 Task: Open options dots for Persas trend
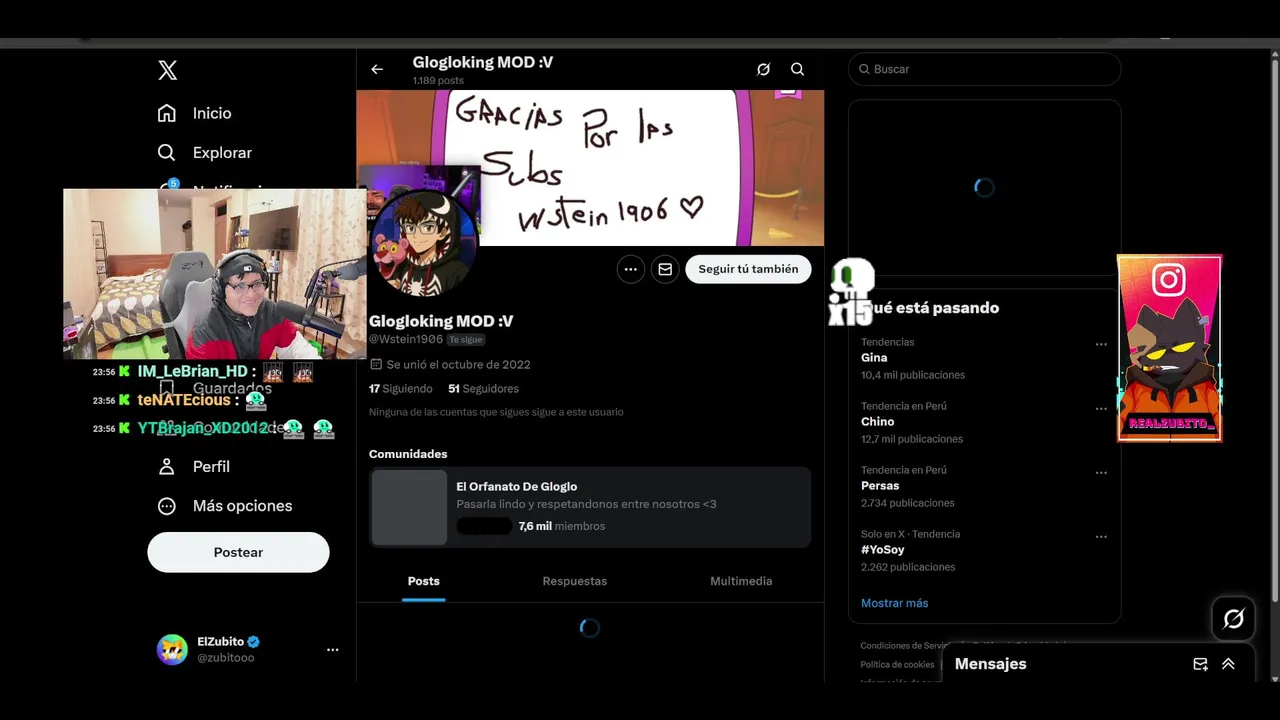1101,472
